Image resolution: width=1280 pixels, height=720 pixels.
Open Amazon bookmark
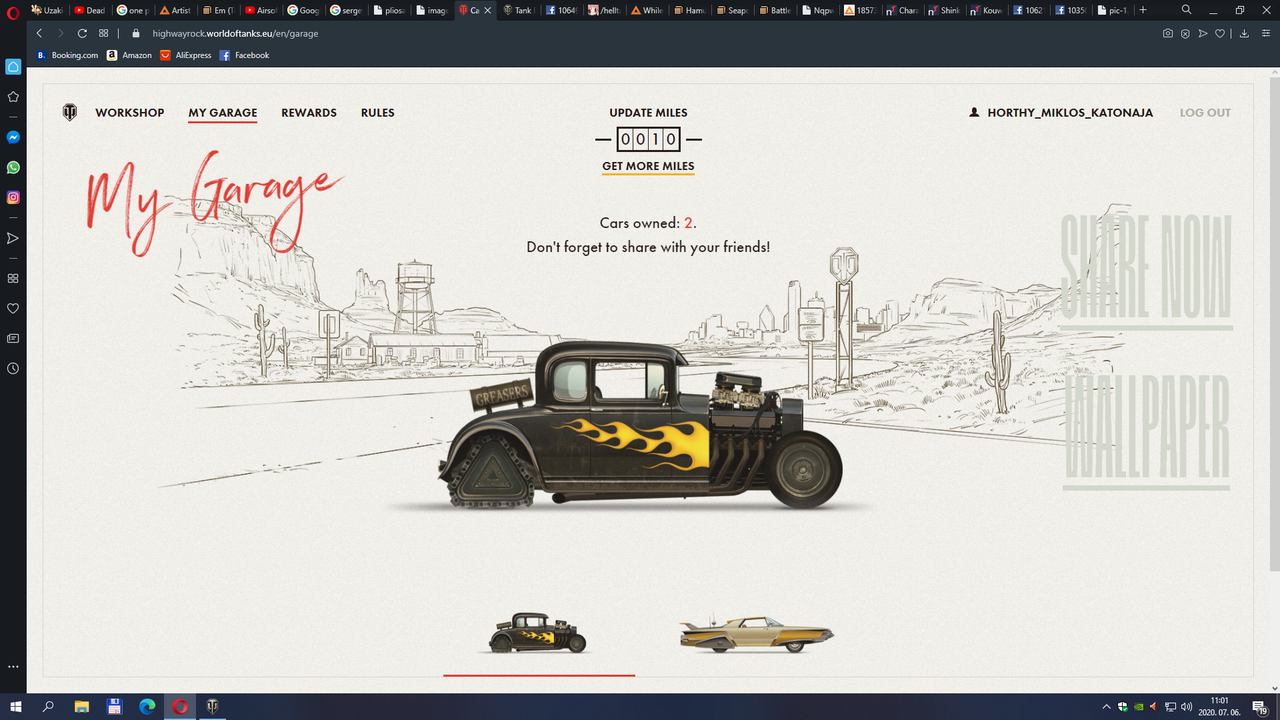pyautogui.click(x=130, y=55)
